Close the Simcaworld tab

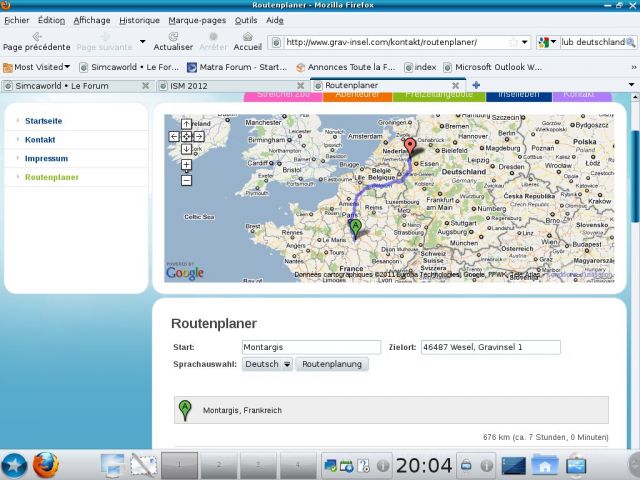point(145,86)
